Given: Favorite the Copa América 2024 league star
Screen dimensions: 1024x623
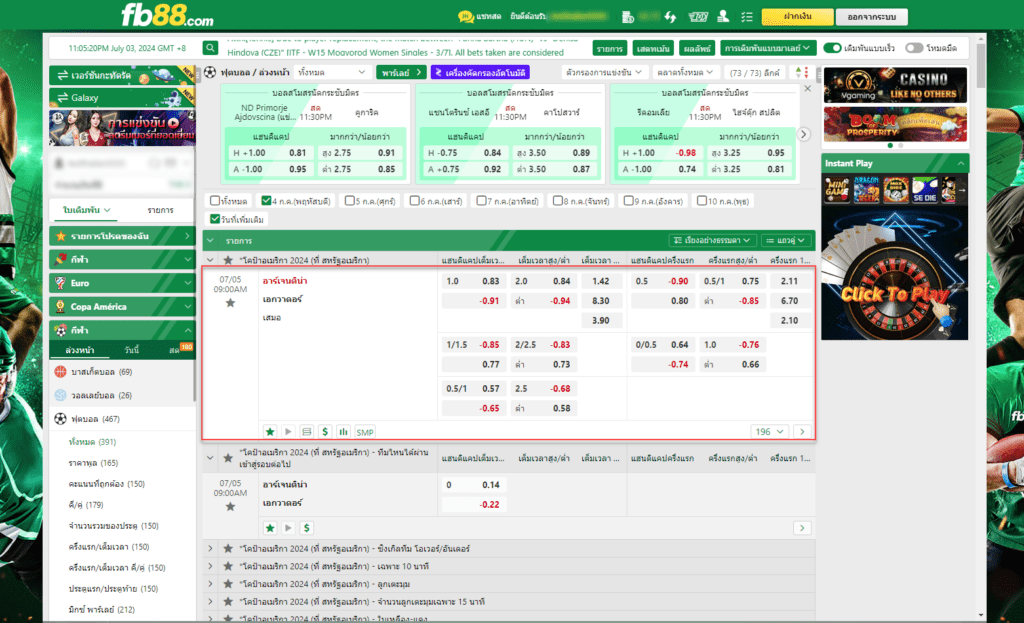Looking at the screenshot, I should point(228,260).
